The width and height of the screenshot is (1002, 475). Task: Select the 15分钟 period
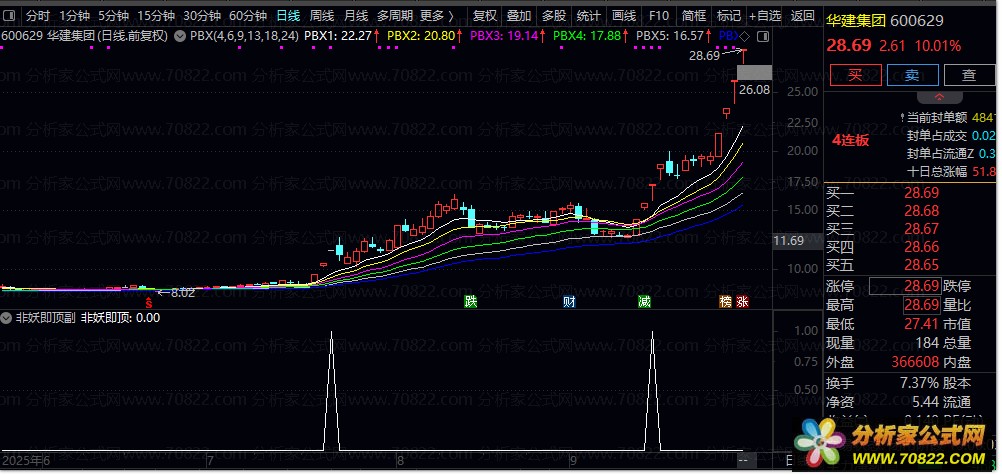pos(156,16)
